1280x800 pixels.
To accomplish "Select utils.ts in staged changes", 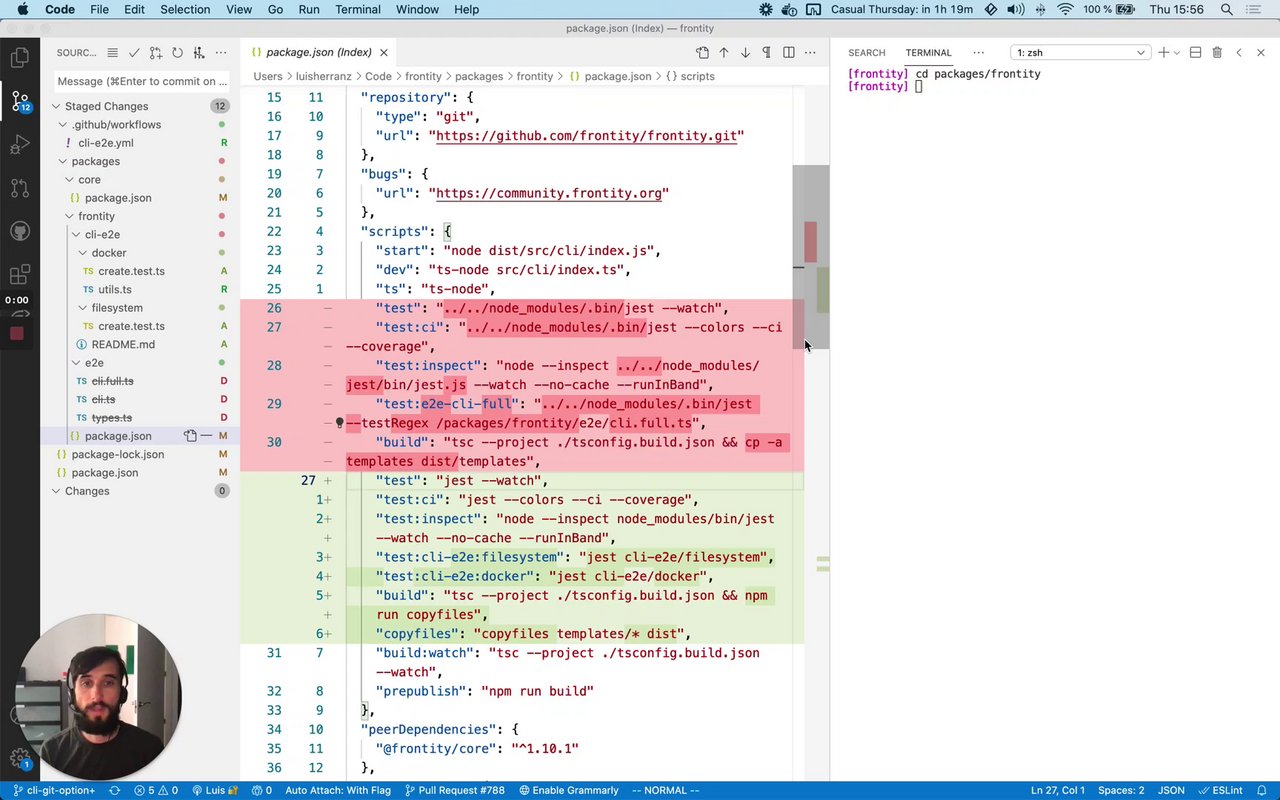I will [115, 289].
